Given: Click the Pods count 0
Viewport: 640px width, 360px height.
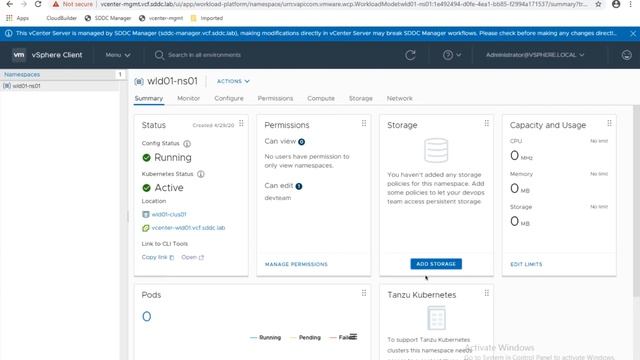Looking at the screenshot, I should point(147,316).
